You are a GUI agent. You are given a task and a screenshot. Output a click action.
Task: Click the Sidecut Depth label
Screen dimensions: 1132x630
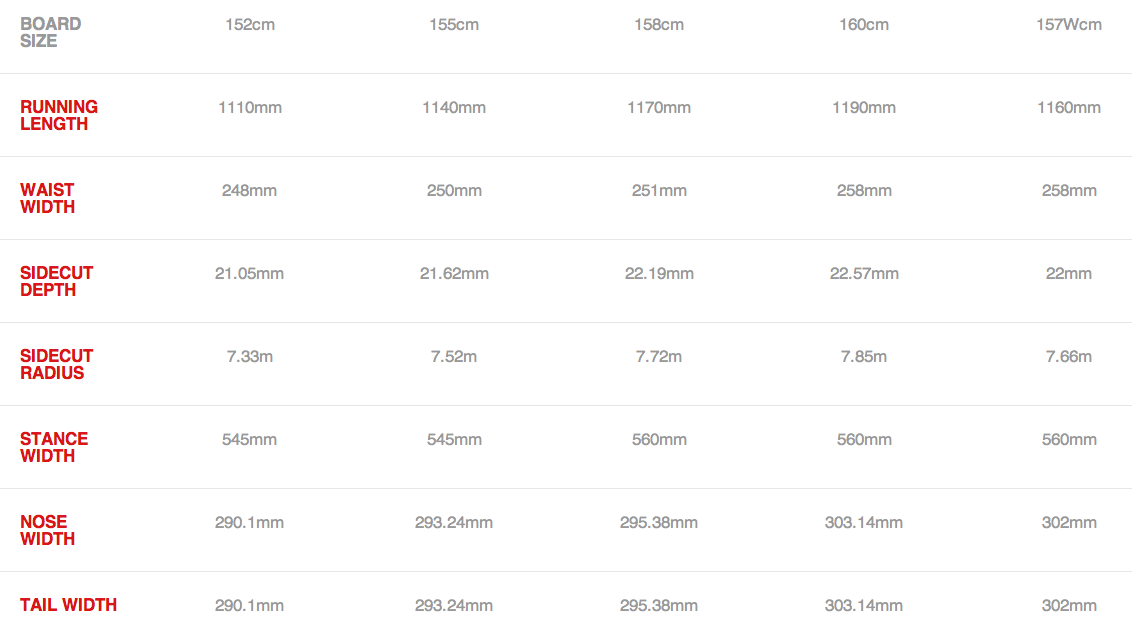56,281
